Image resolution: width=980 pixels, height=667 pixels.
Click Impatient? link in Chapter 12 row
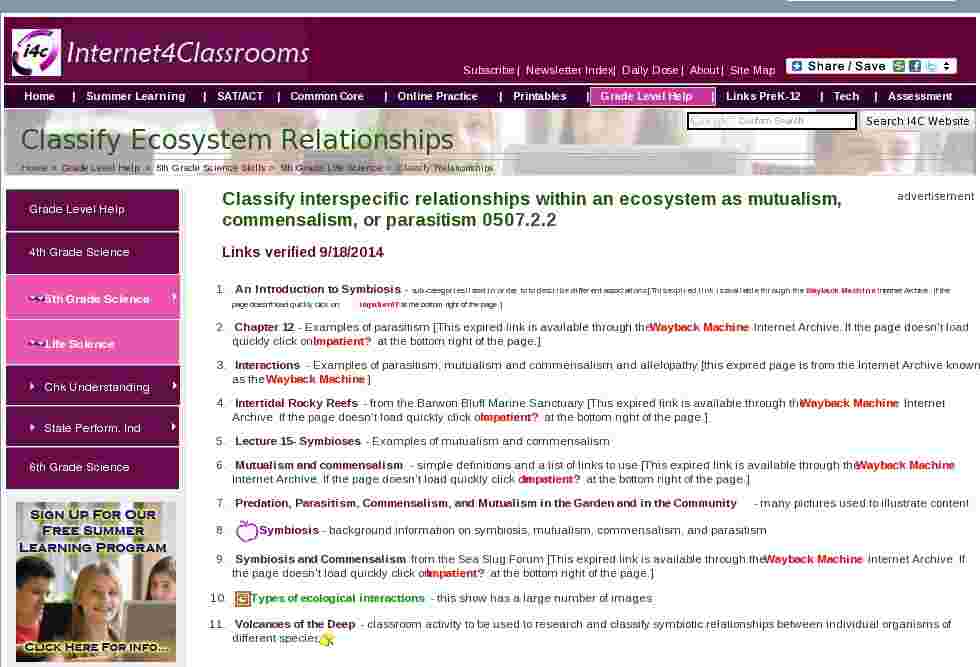[x=342, y=341]
